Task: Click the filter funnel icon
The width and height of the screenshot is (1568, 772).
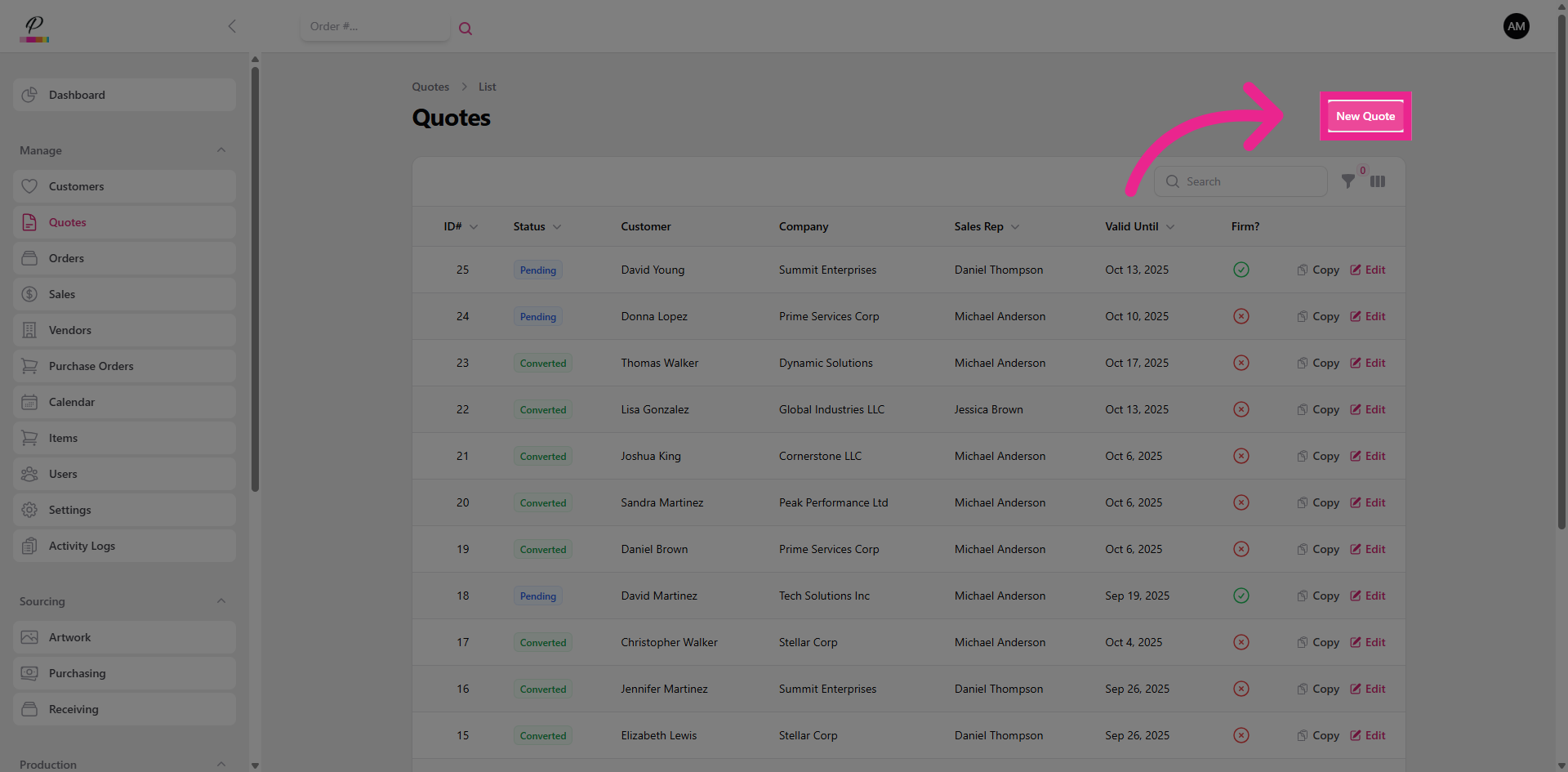Action: (x=1348, y=181)
